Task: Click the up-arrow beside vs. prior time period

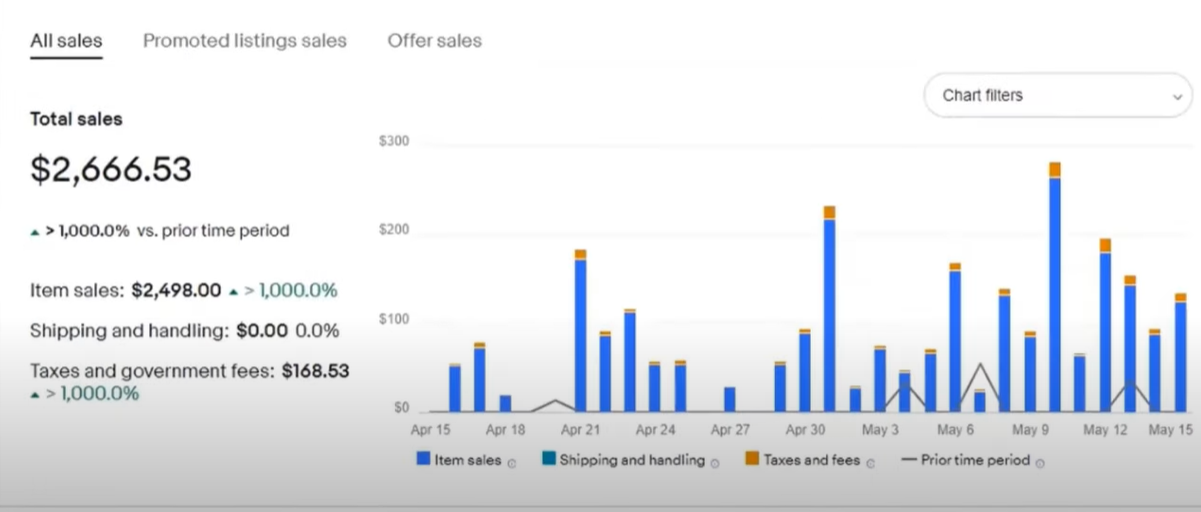Action: (36, 232)
